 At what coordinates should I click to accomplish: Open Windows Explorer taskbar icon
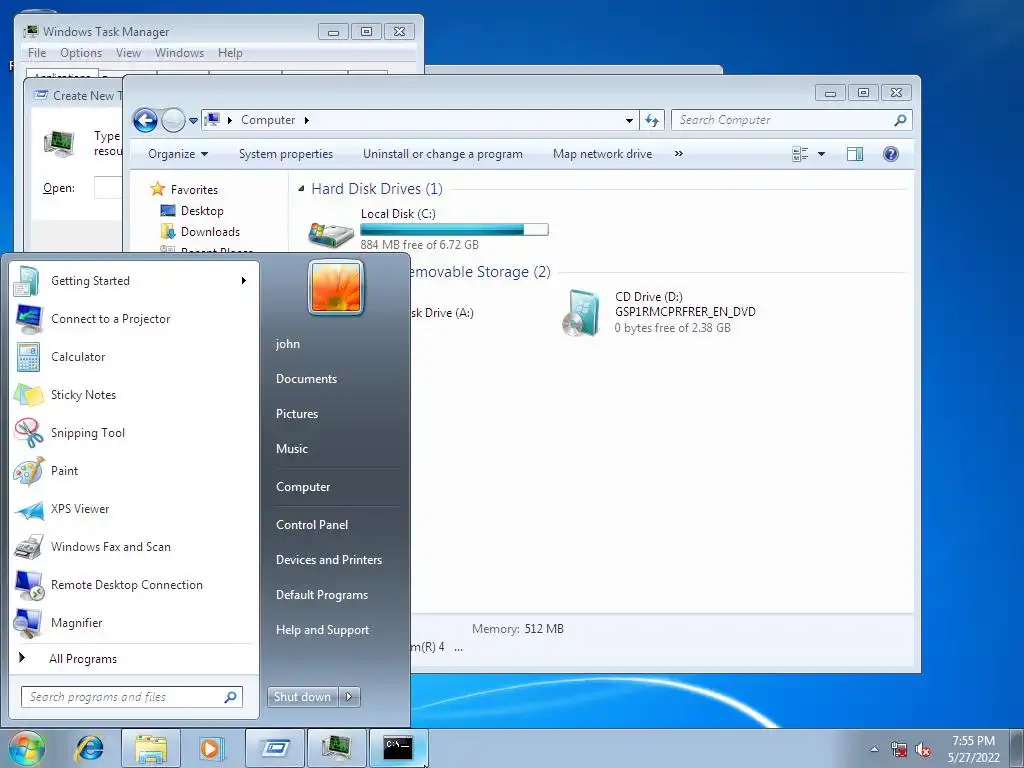click(151, 748)
